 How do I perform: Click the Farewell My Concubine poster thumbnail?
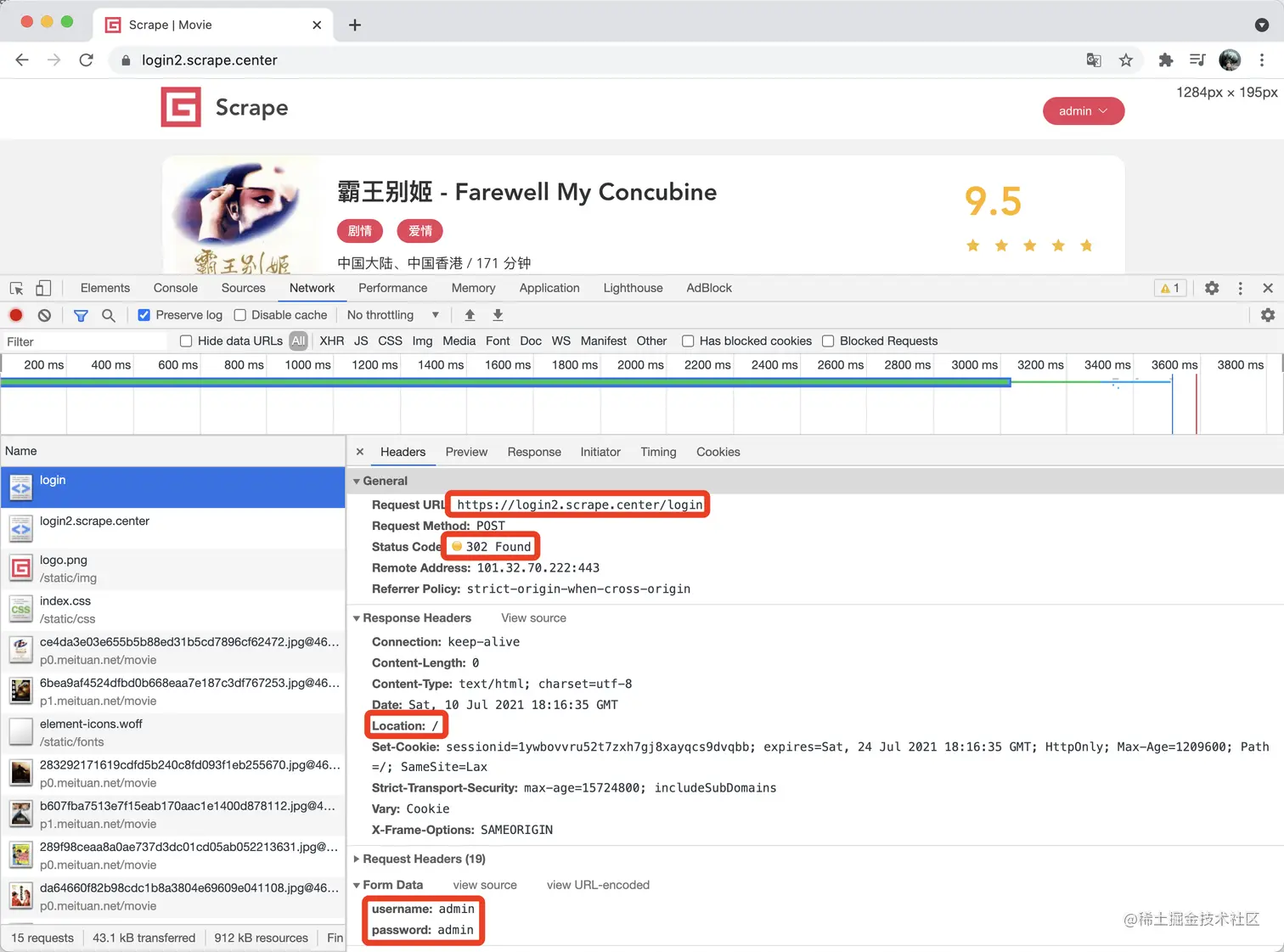point(244,216)
